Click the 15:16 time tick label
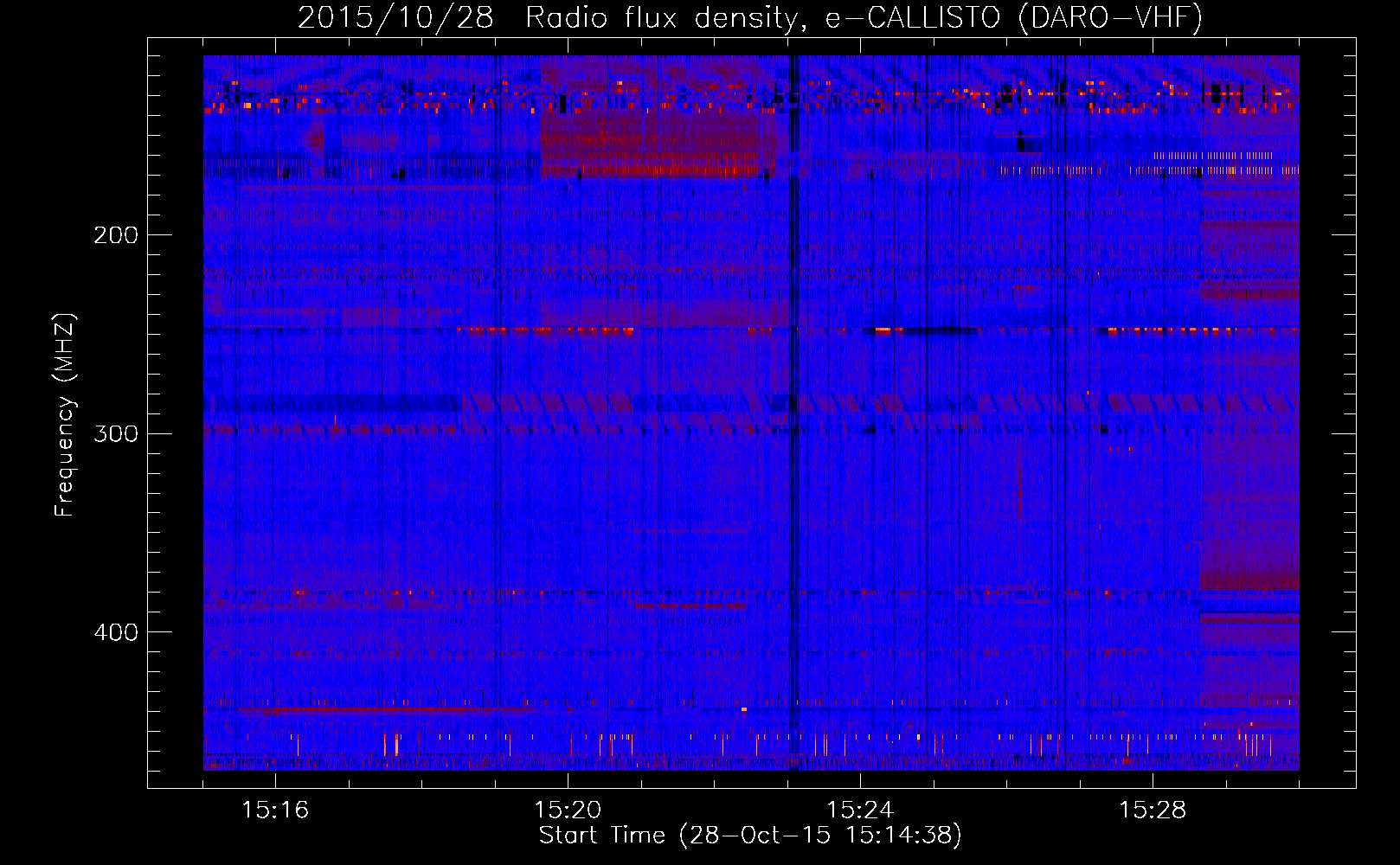Viewport: 1400px width, 865px height. (275, 811)
